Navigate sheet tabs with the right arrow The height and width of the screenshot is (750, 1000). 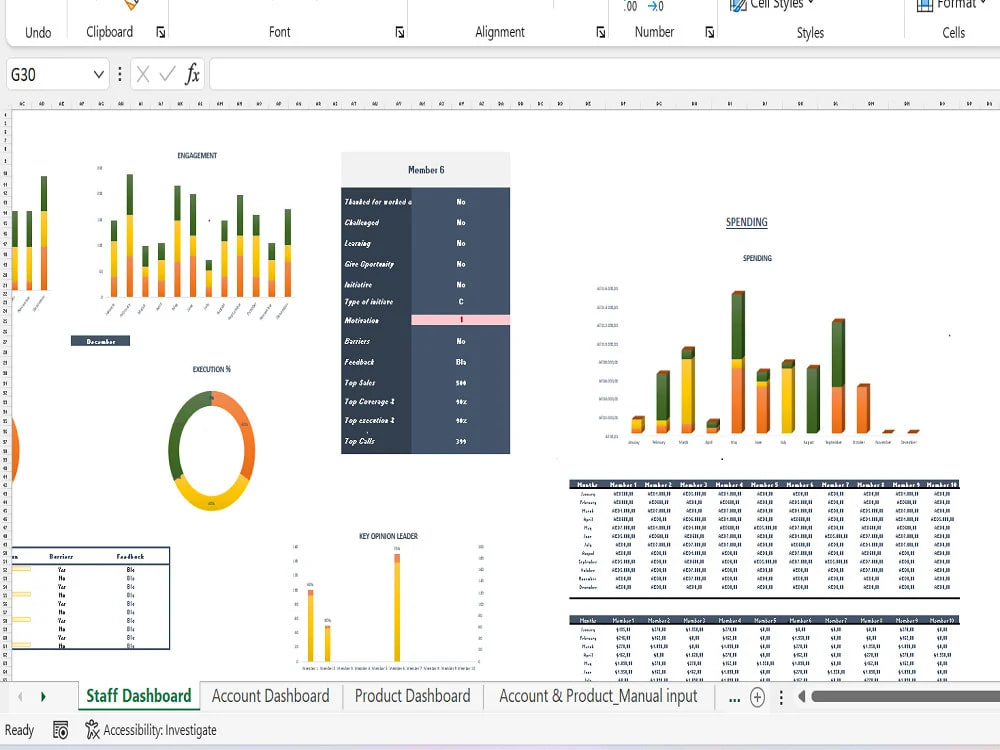(x=43, y=696)
